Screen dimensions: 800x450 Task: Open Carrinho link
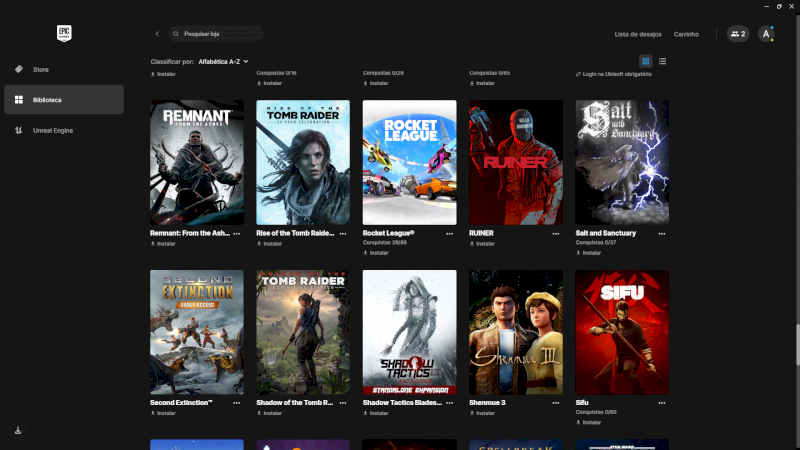point(686,34)
